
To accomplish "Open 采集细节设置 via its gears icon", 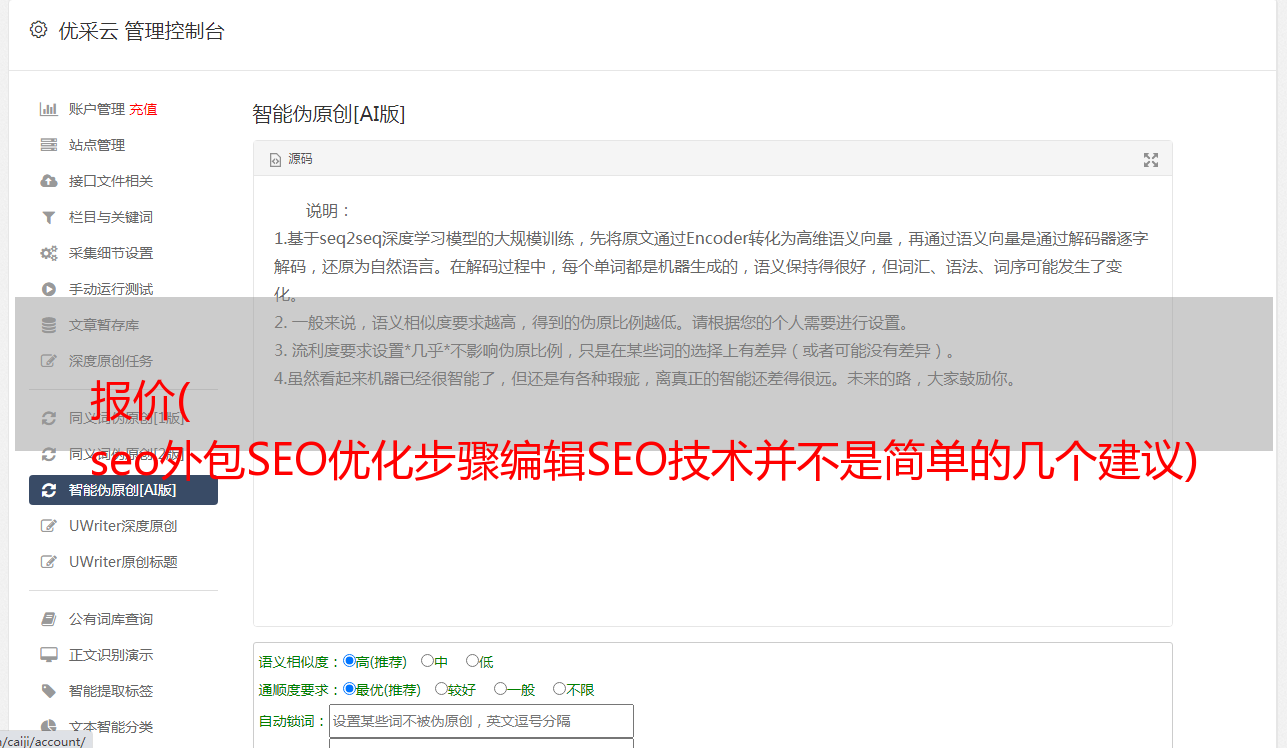I will [x=48, y=253].
